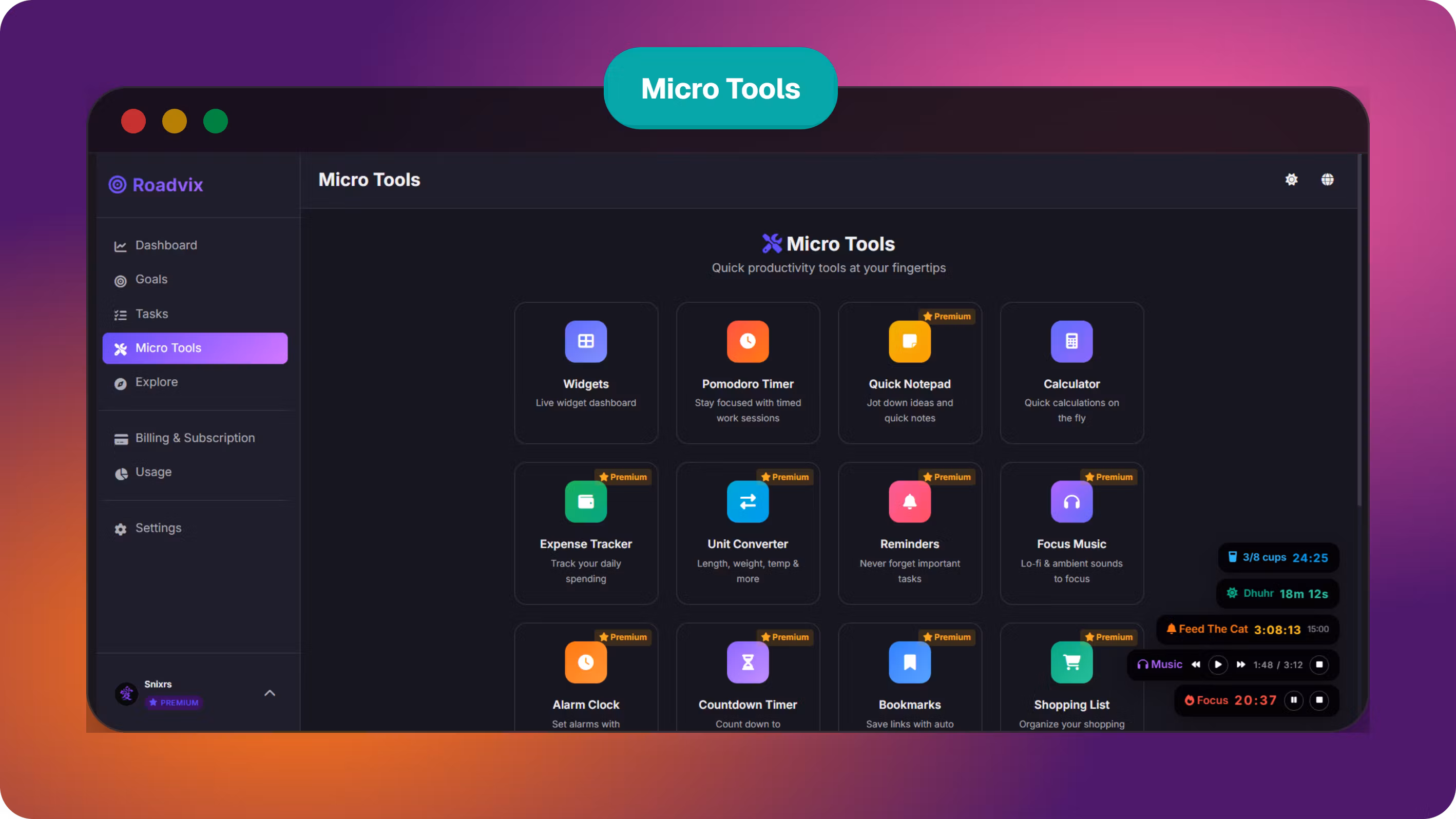Open Billing & Subscription page
1456x819 pixels.
195,438
